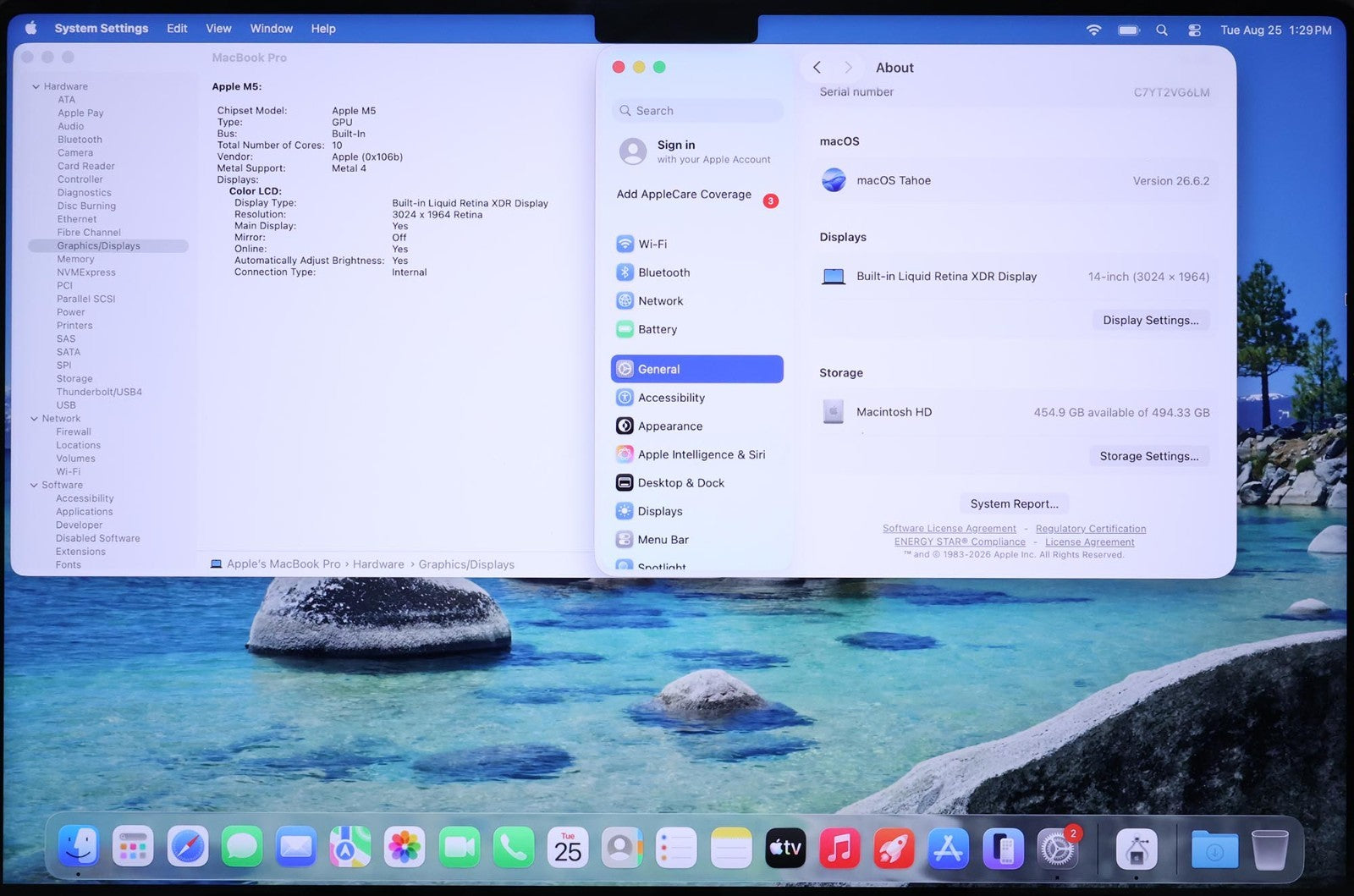Go back using the About back chevron

[x=817, y=68]
